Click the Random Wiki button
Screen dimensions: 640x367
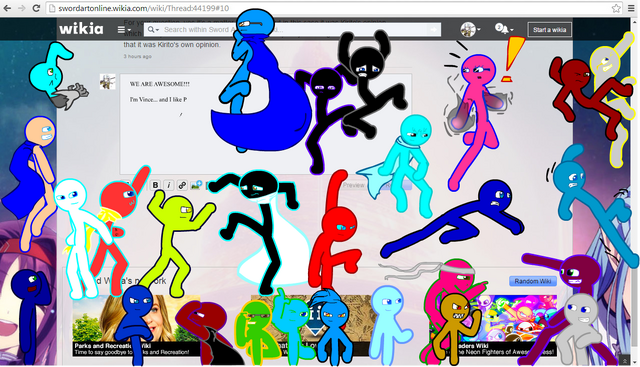click(x=533, y=281)
